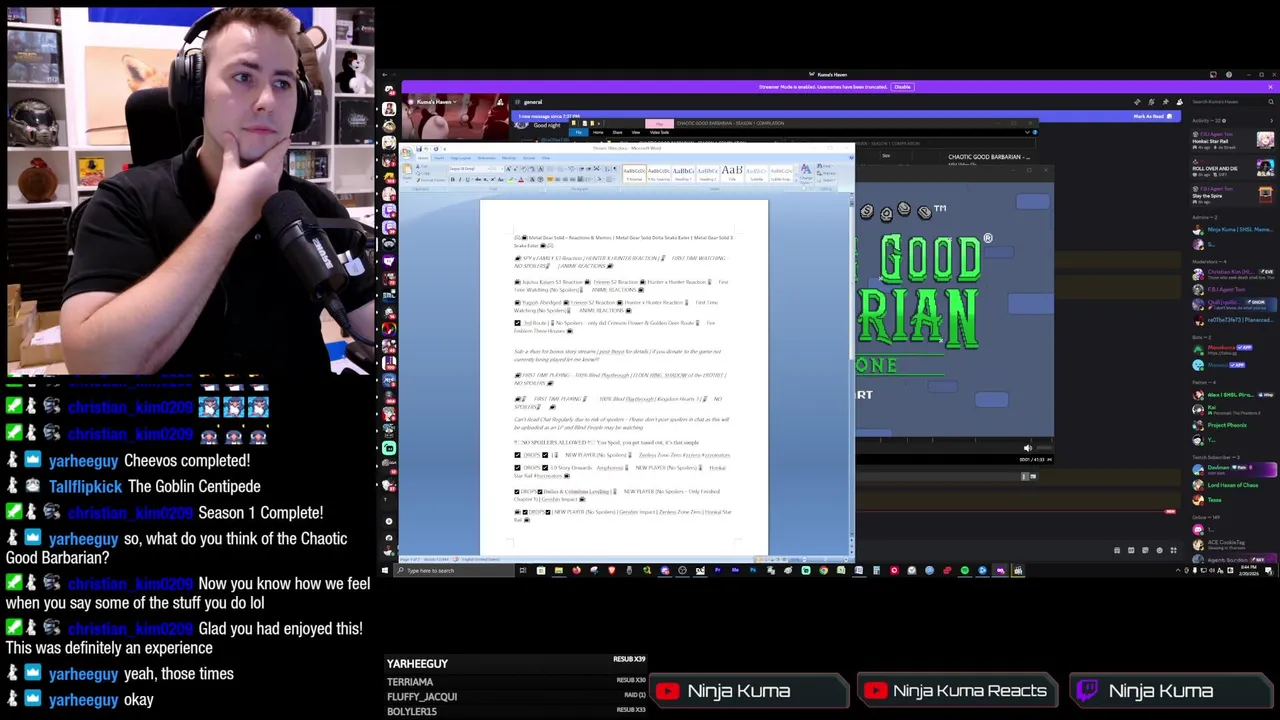Open Photoshop from the Windows taskbar
The width and height of the screenshot is (1280, 720).
753,570
